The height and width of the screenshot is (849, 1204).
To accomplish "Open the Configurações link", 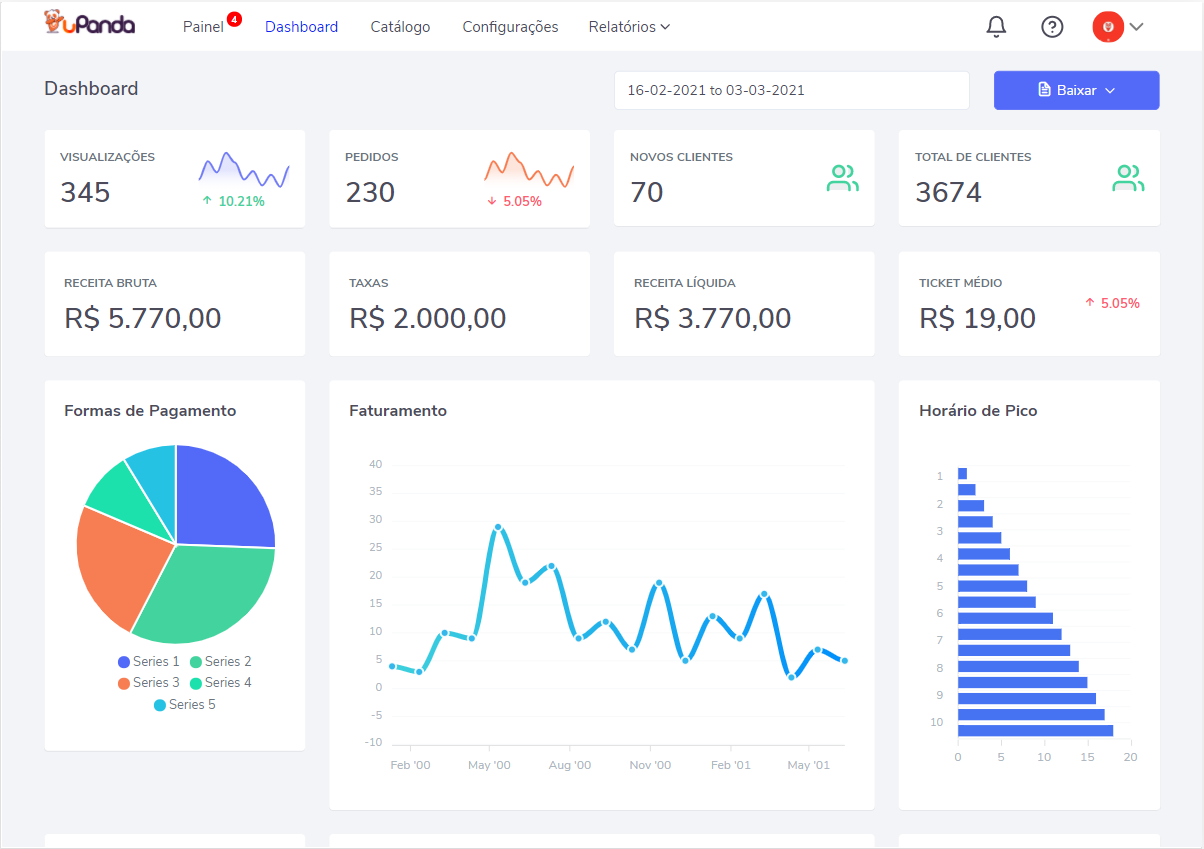I will (510, 27).
